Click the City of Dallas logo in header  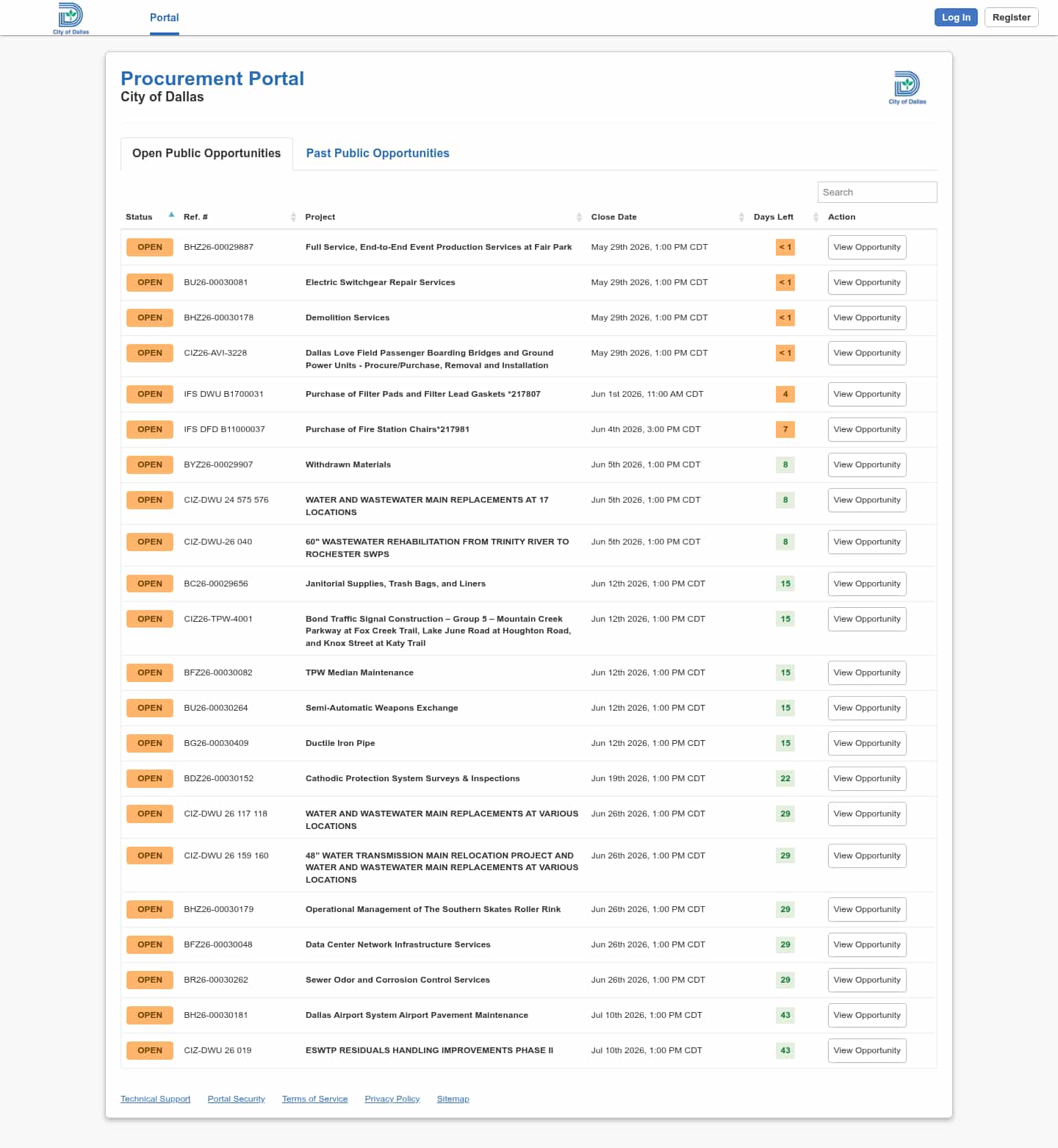pos(71,18)
